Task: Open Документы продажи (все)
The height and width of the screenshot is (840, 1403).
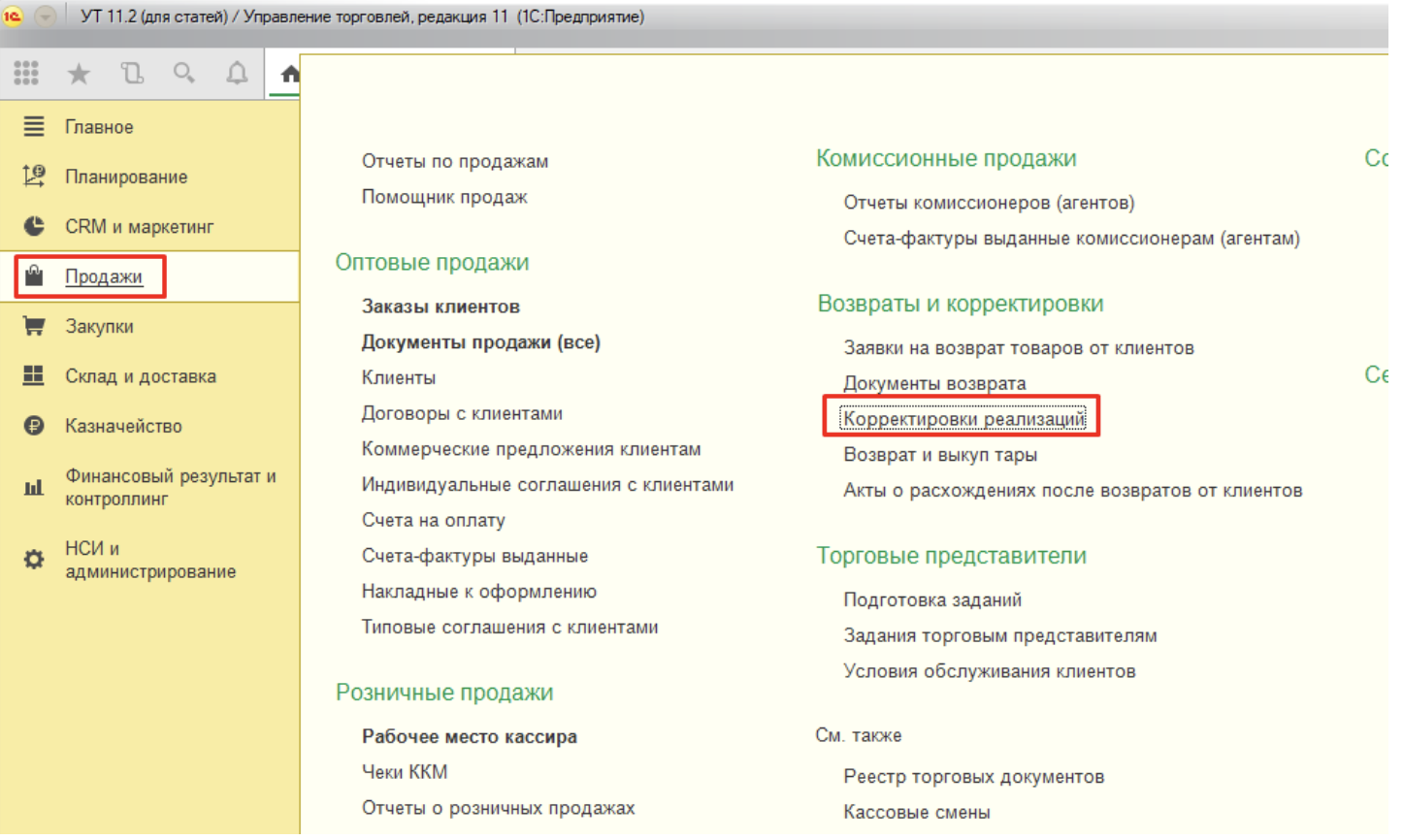Action: (480, 342)
